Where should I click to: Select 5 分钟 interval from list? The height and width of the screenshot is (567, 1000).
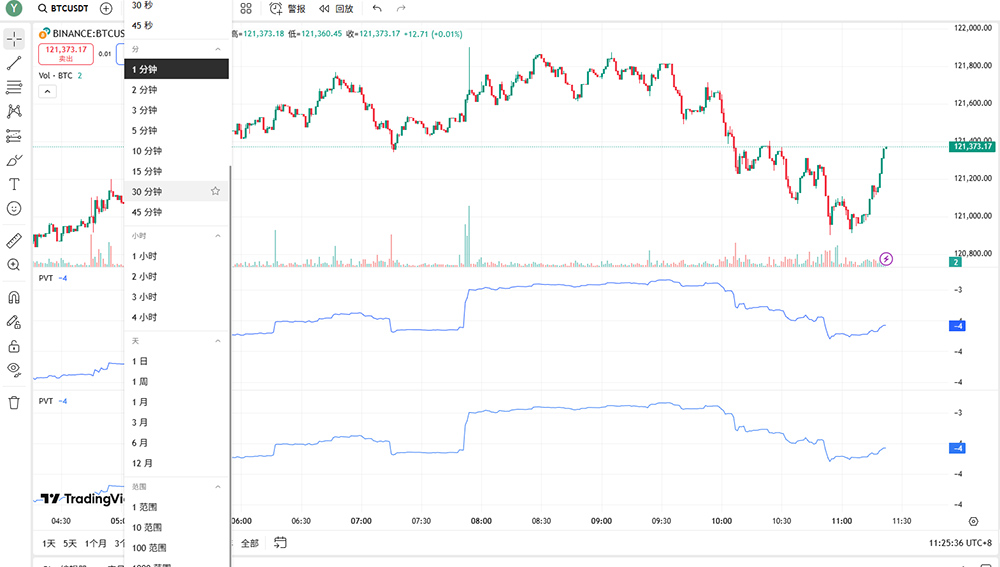(x=145, y=131)
